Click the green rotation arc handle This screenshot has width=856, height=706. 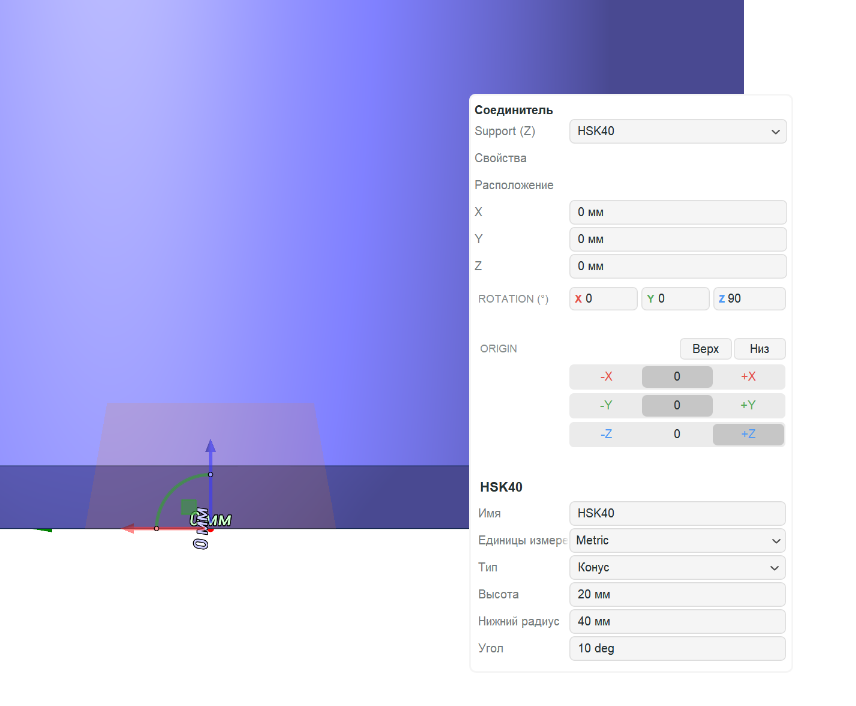coord(169,489)
